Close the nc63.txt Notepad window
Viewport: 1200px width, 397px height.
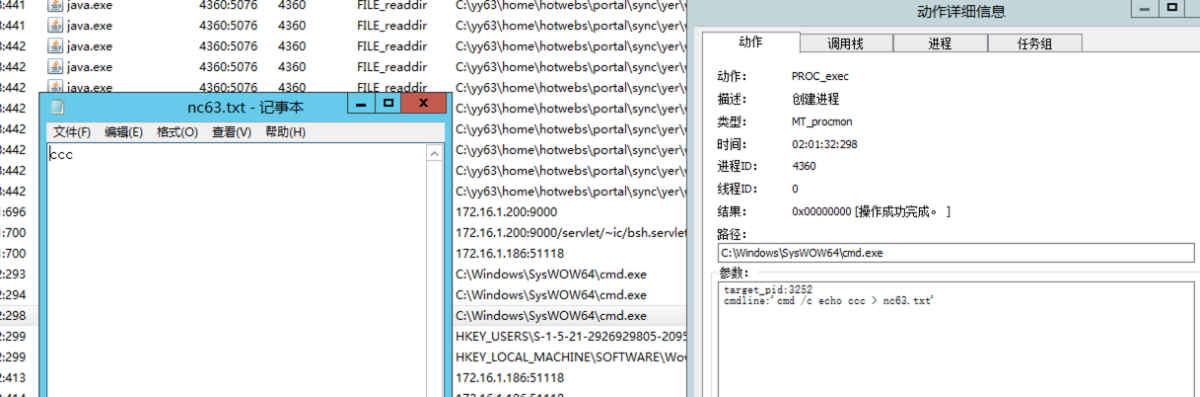click(425, 103)
